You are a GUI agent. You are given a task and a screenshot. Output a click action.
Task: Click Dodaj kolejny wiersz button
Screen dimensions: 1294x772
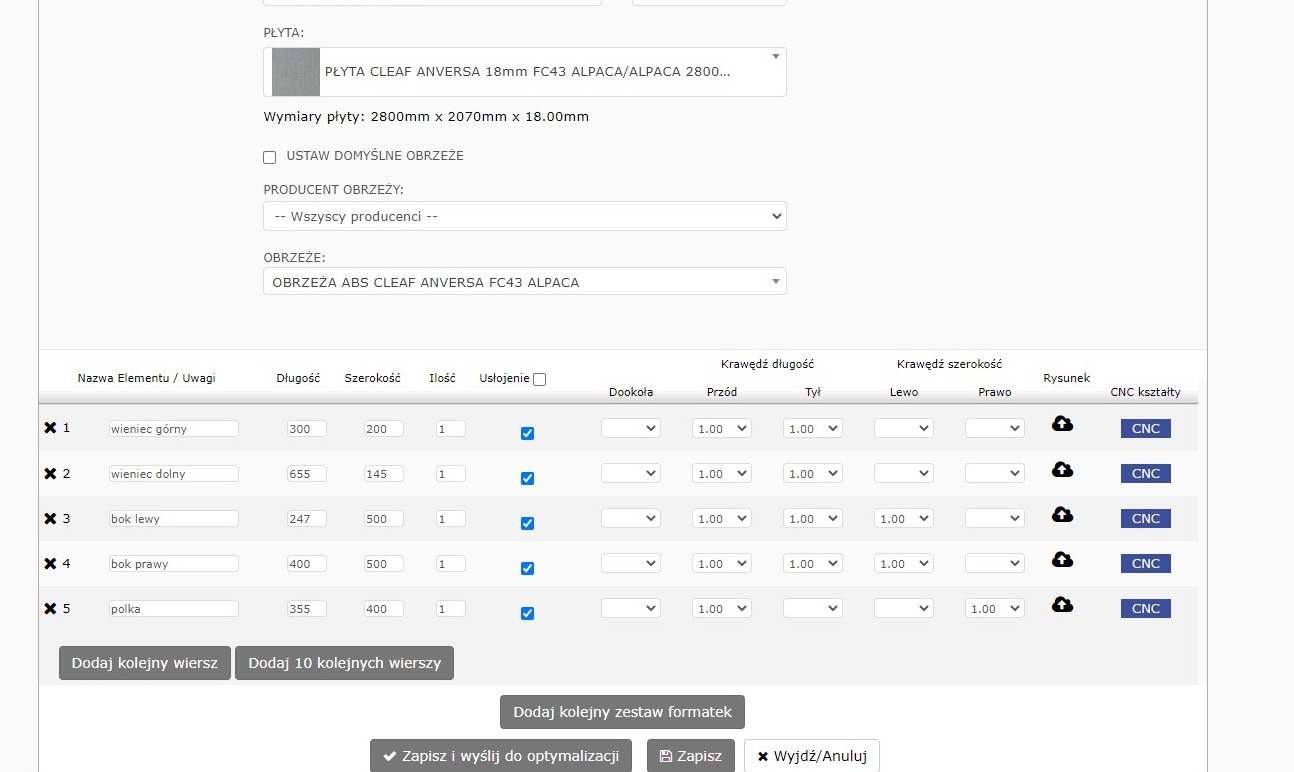pyautogui.click(x=145, y=663)
